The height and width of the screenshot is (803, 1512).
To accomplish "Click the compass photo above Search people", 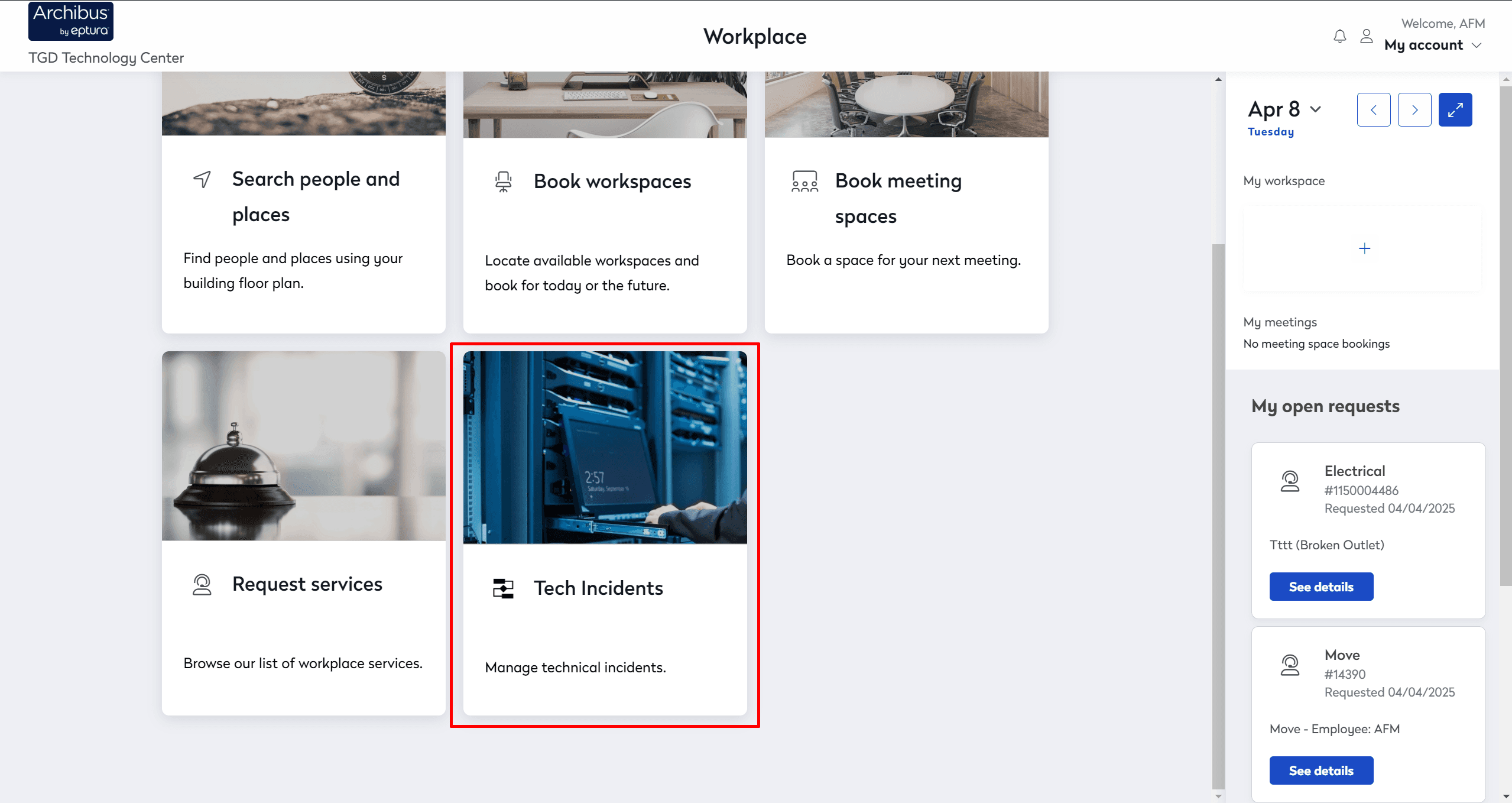I will 304,103.
